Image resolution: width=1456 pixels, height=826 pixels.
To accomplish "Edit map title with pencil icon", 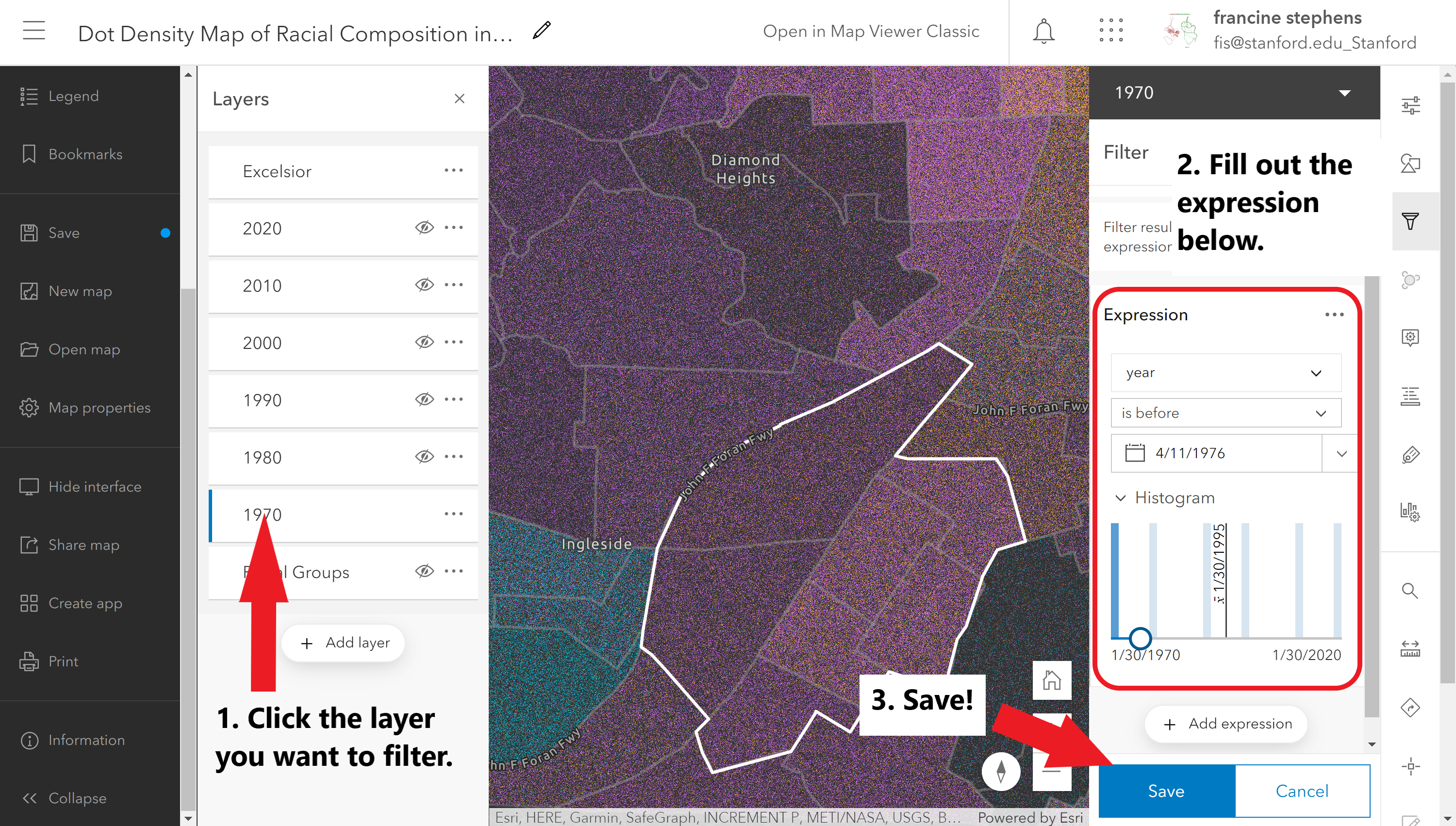I will point(542,30).
